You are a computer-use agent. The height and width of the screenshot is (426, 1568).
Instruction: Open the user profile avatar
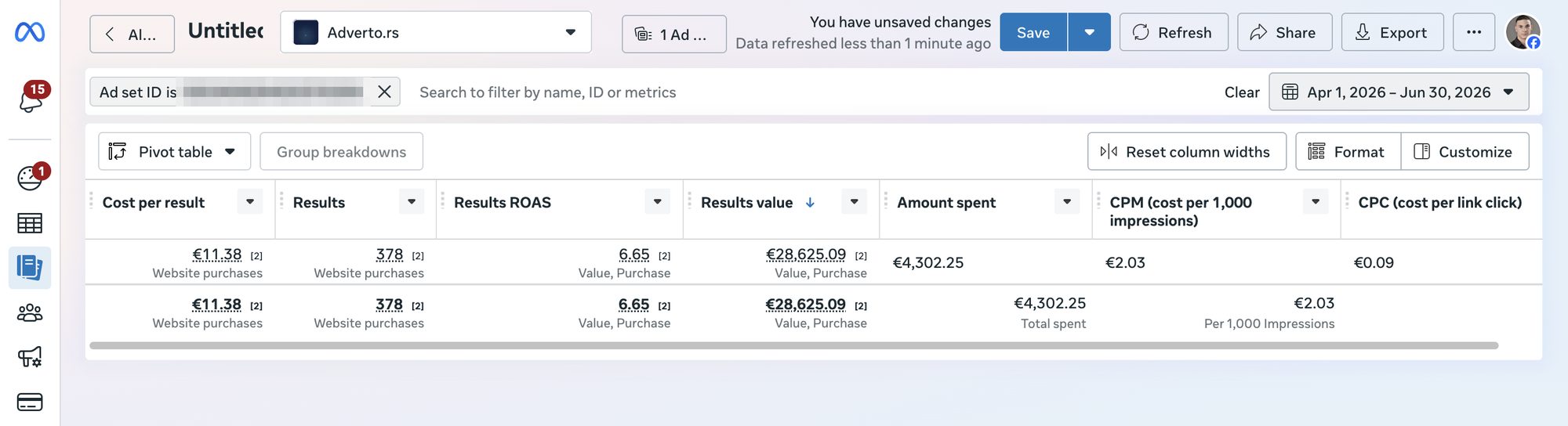[1523, 32]
